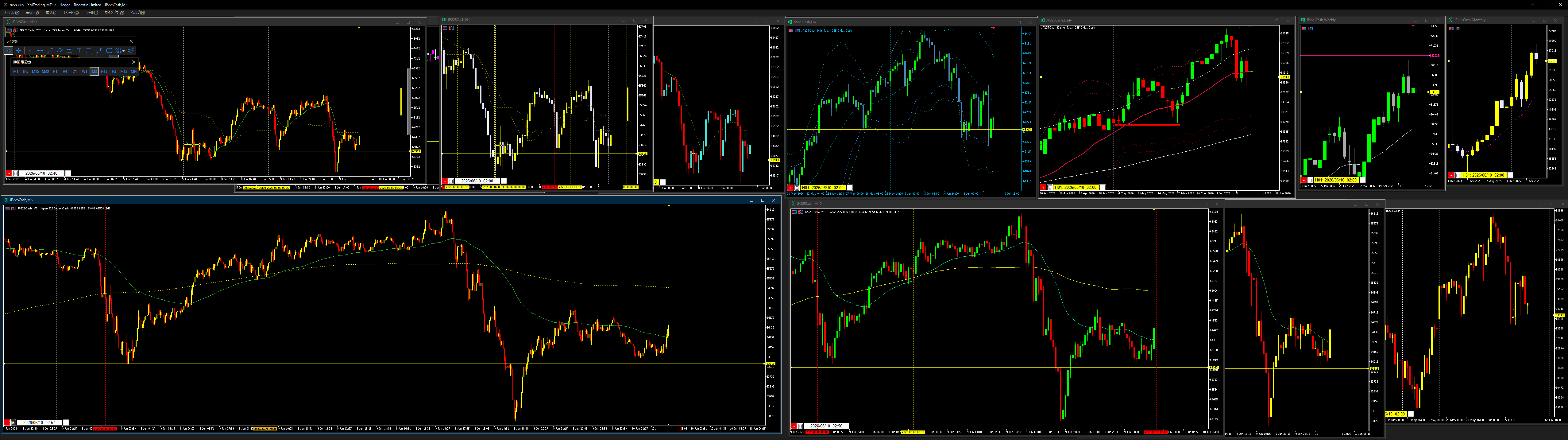Click the shapes objects icon

118,51
